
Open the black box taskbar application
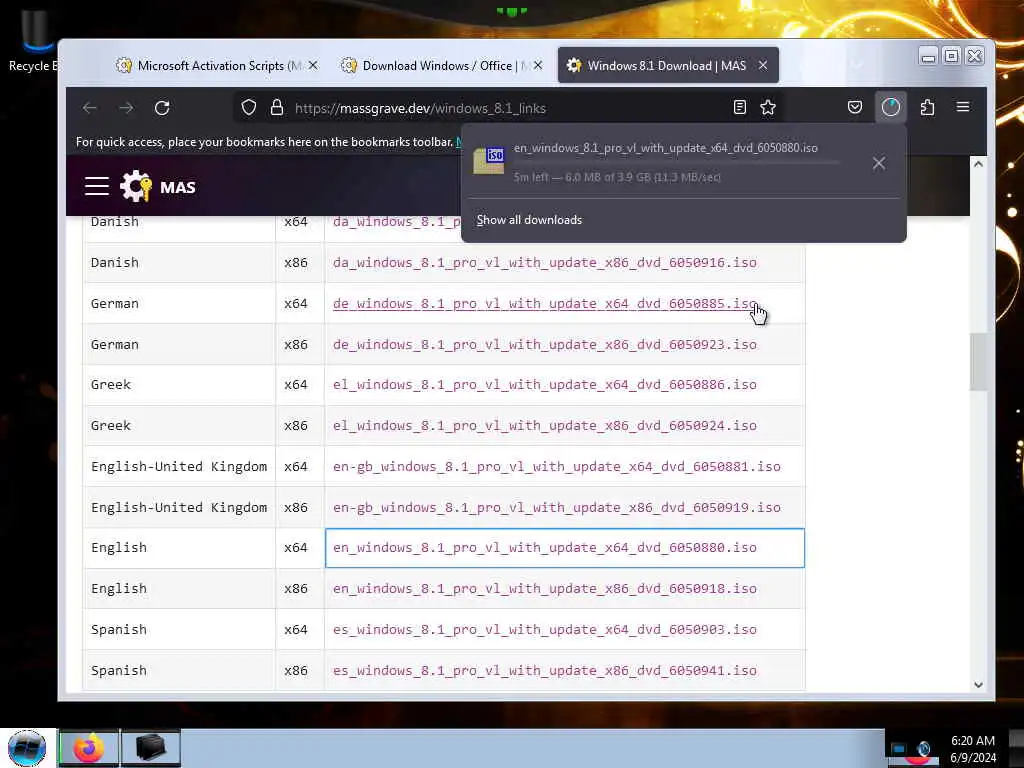(x=150, y=748)
